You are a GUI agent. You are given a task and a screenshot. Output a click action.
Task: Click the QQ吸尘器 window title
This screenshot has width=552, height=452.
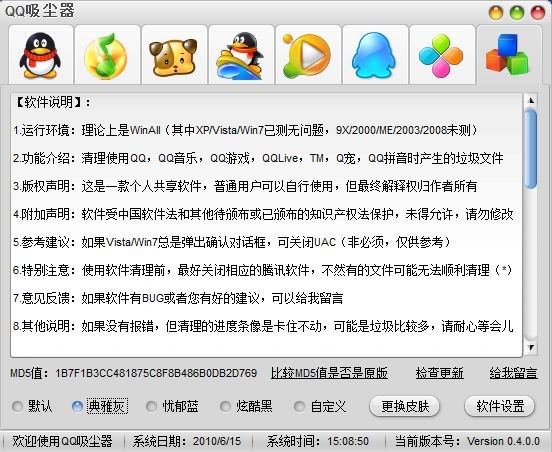(40, 11)
